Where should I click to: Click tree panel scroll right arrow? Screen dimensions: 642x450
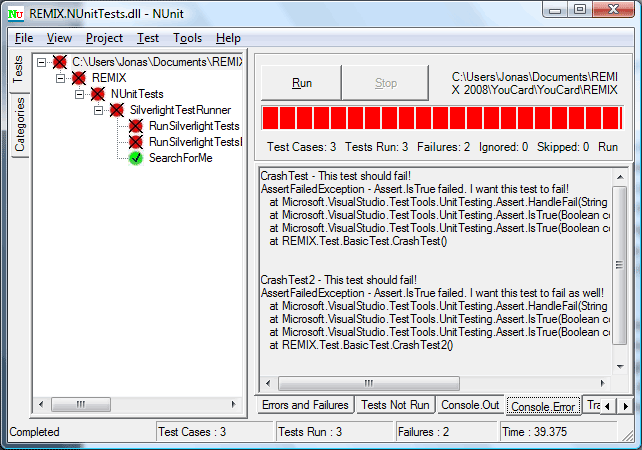click(x=233, y=405)
